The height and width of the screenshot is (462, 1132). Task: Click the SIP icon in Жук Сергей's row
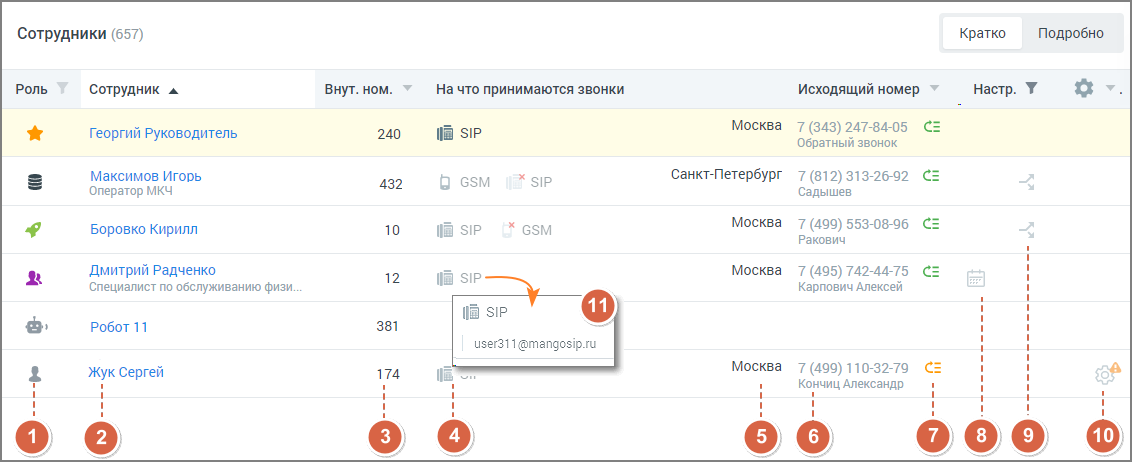445,374
